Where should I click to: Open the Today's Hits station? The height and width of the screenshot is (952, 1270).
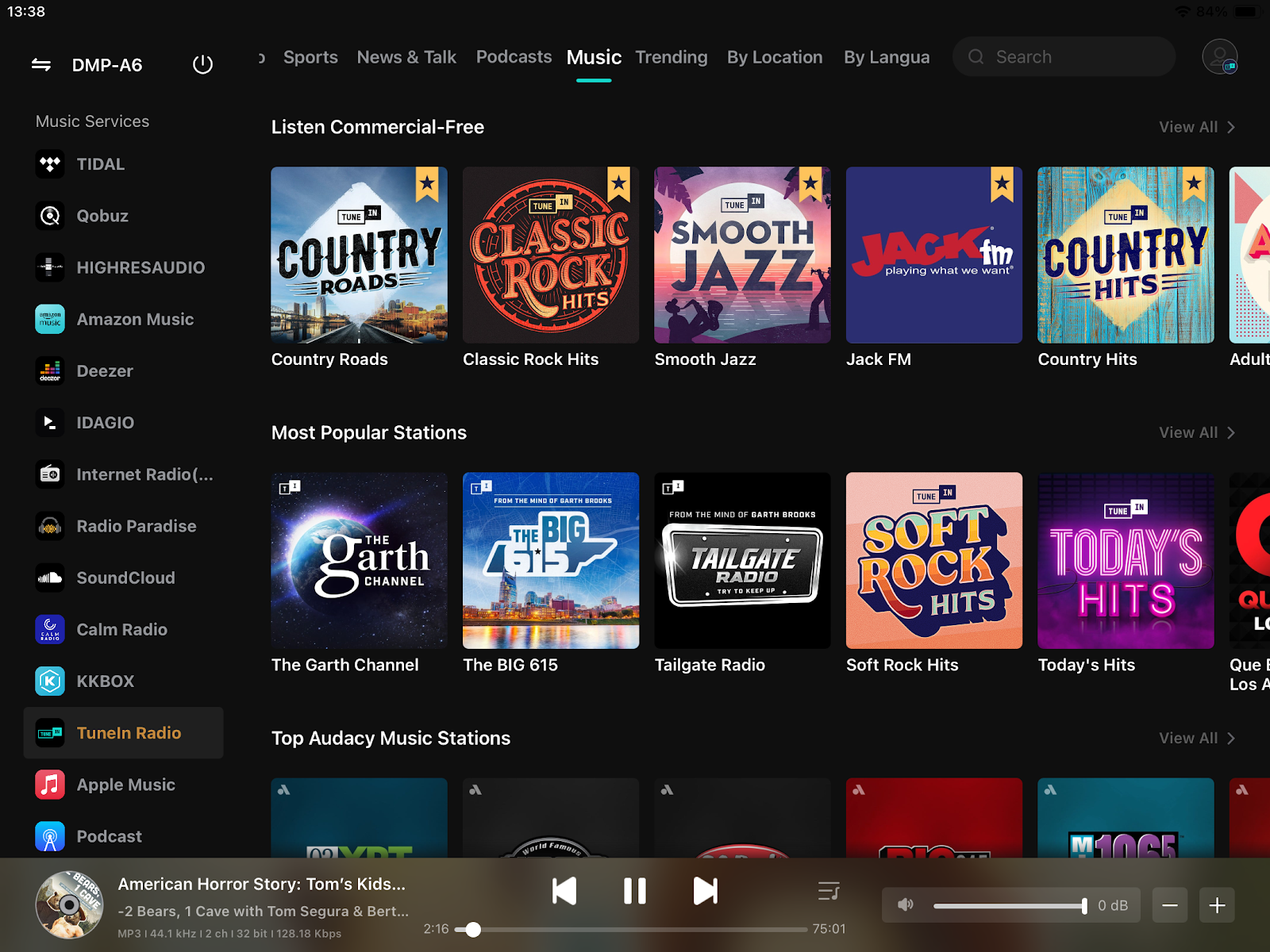pyautogui.click(x=1126, y=561)
